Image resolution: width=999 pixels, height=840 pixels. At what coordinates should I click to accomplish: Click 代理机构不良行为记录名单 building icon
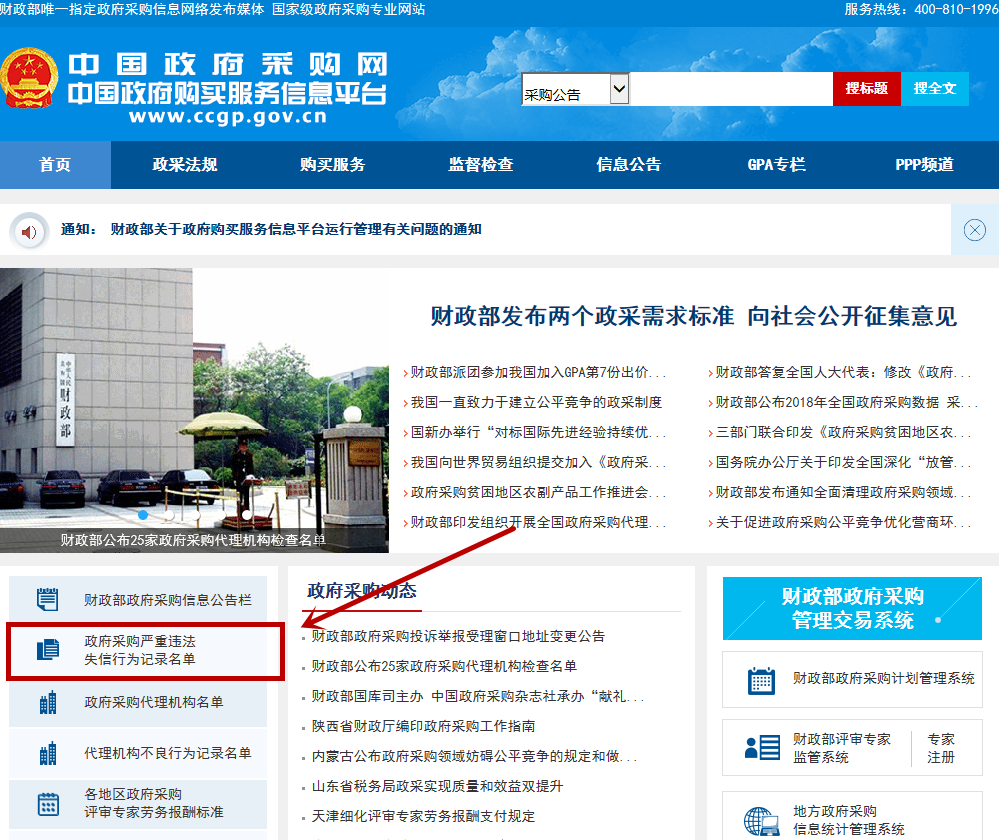(47, 753)
